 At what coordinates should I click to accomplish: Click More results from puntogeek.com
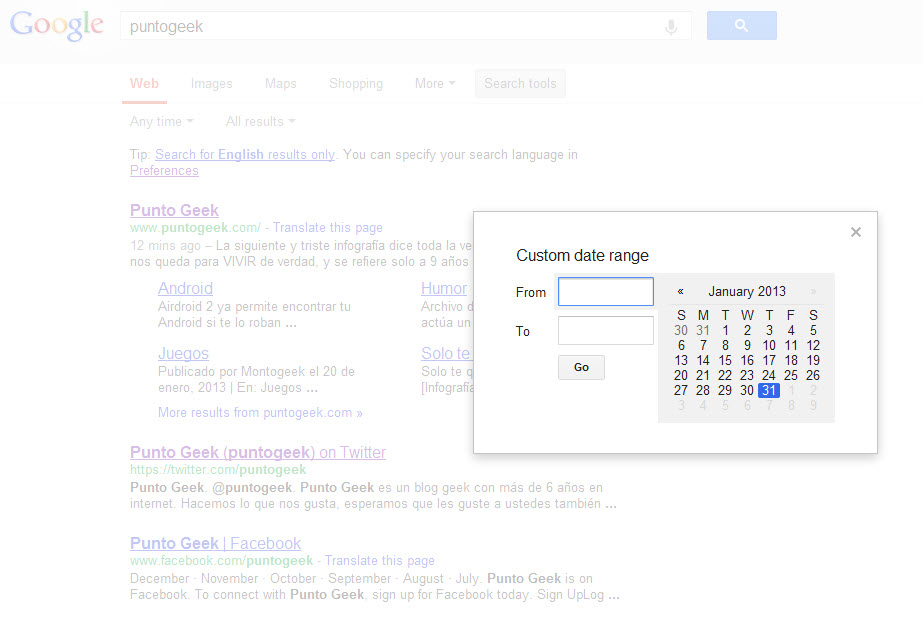[x=260, y=412]
